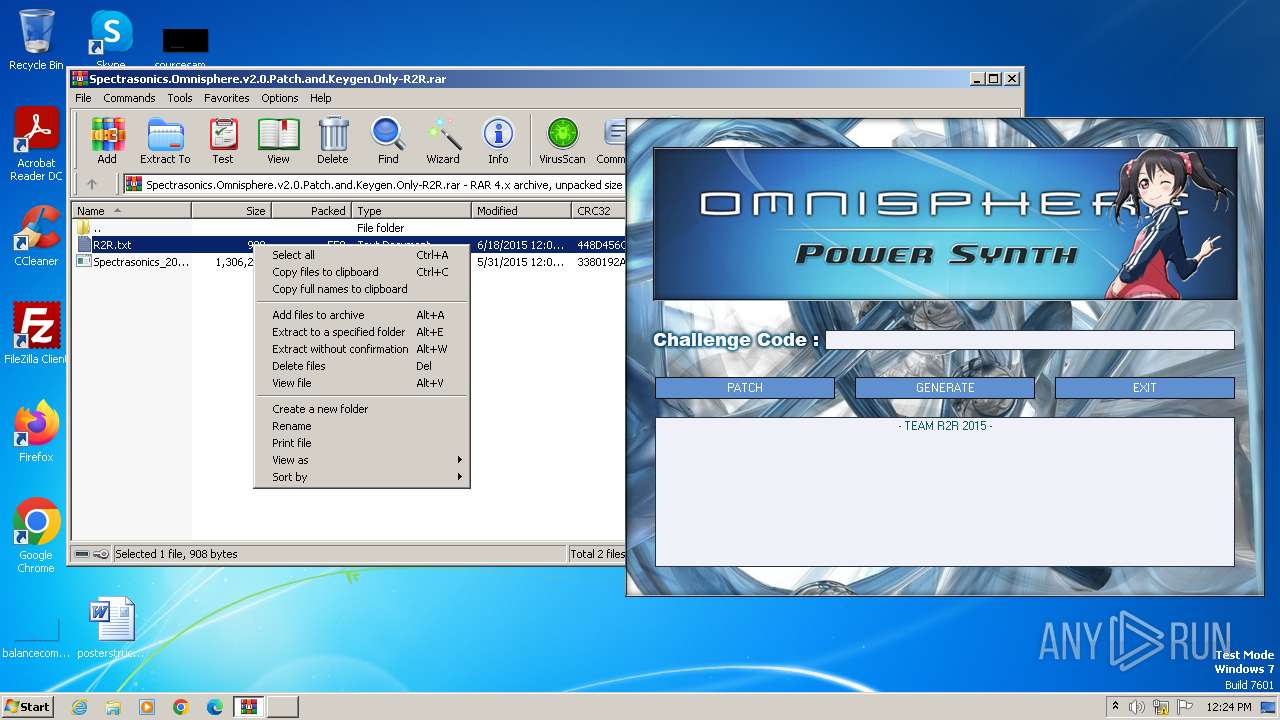Expand the View as submenu
The image size is (1280, 720).
pyautogui.click(x=362, y=460)
